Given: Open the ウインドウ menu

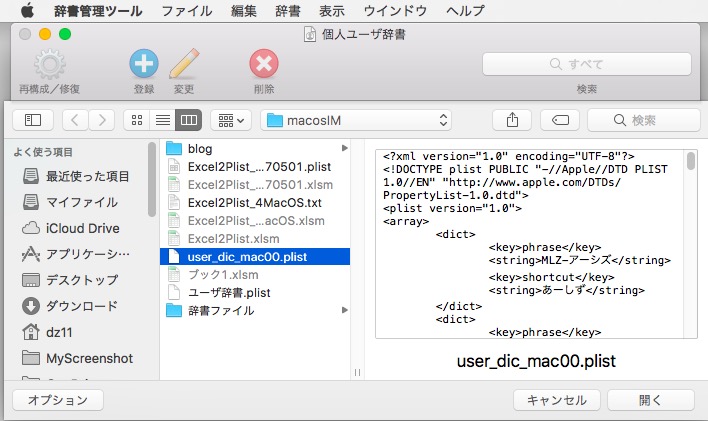Looking at the screenshot, I should click(x=395, y=10).
